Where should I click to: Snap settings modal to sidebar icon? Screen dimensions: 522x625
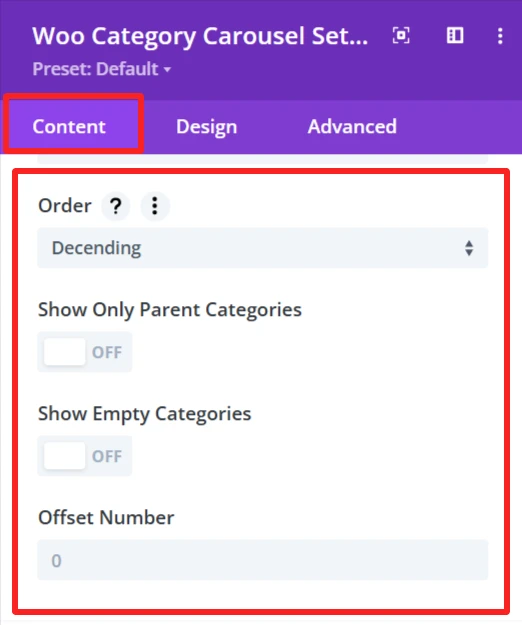[x=455, y=35]
